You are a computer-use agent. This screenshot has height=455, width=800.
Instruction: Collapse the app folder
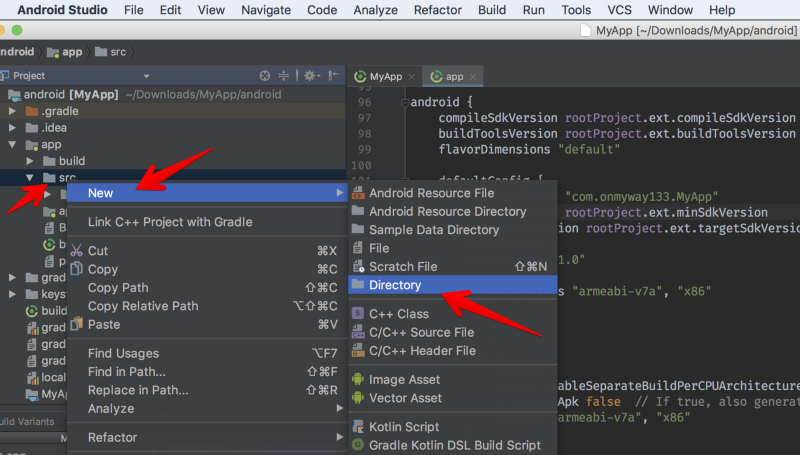(12, 145)
